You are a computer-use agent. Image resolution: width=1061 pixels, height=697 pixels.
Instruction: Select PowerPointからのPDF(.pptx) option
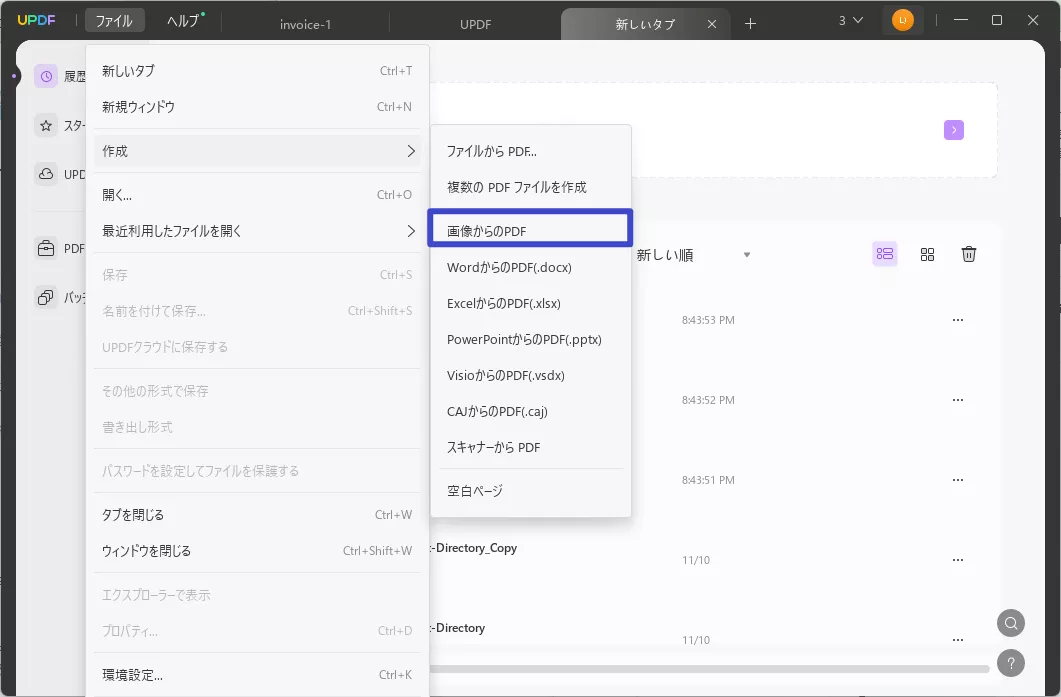coord(530,339)
